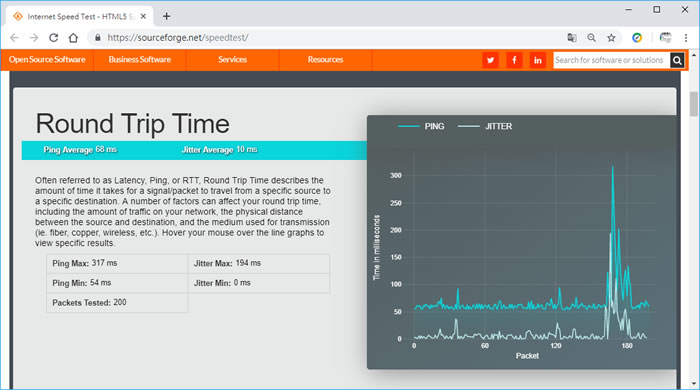Image resolution: width=700 pixels, height=390 pixels.
Task: Maximize the browser window
Action: 657,9
